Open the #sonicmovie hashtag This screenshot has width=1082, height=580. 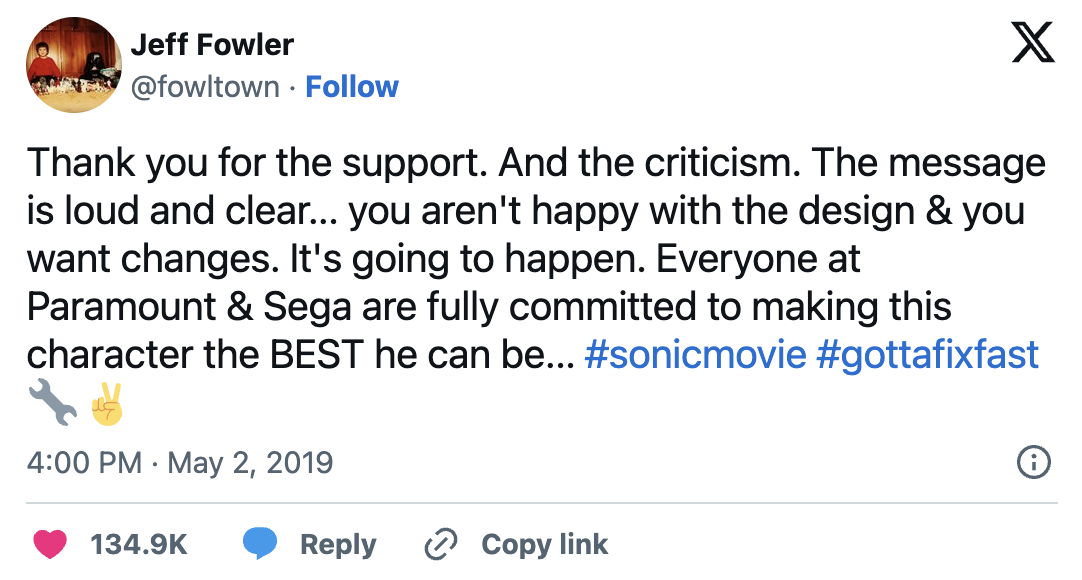click(695, 355)
